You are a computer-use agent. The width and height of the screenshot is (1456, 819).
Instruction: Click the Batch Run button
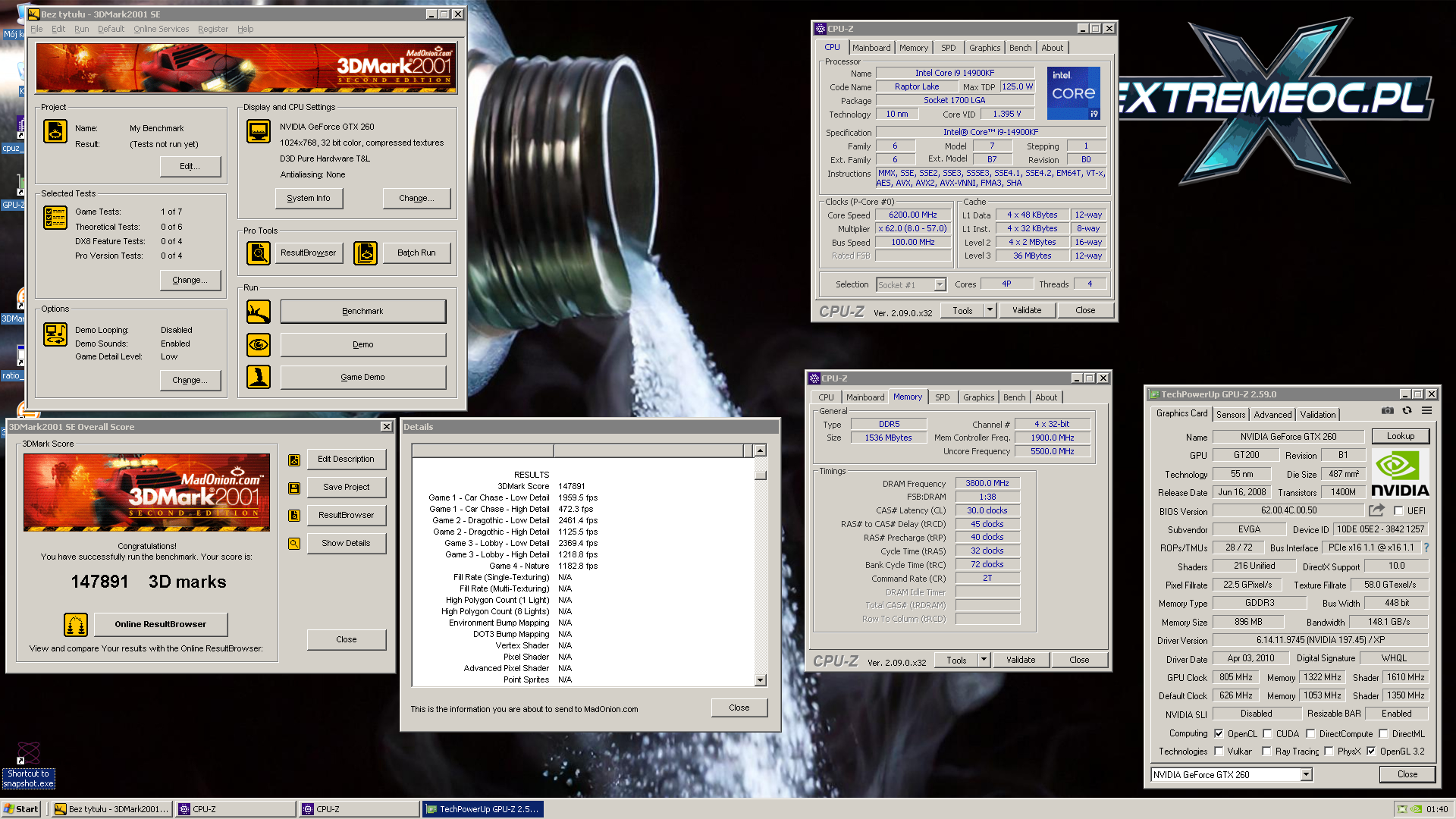(416, 253)
